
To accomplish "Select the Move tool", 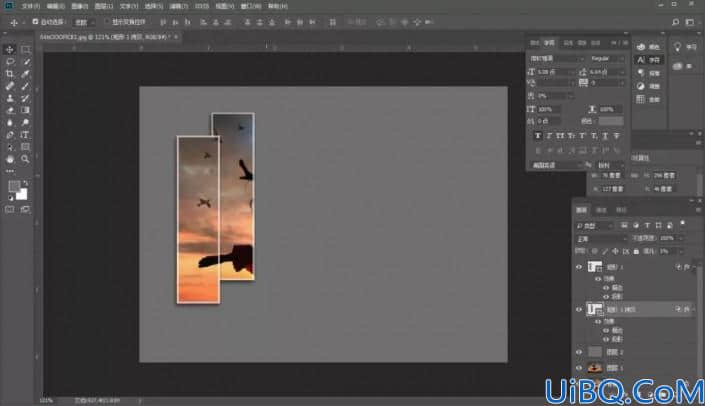I will coord(9,49).
